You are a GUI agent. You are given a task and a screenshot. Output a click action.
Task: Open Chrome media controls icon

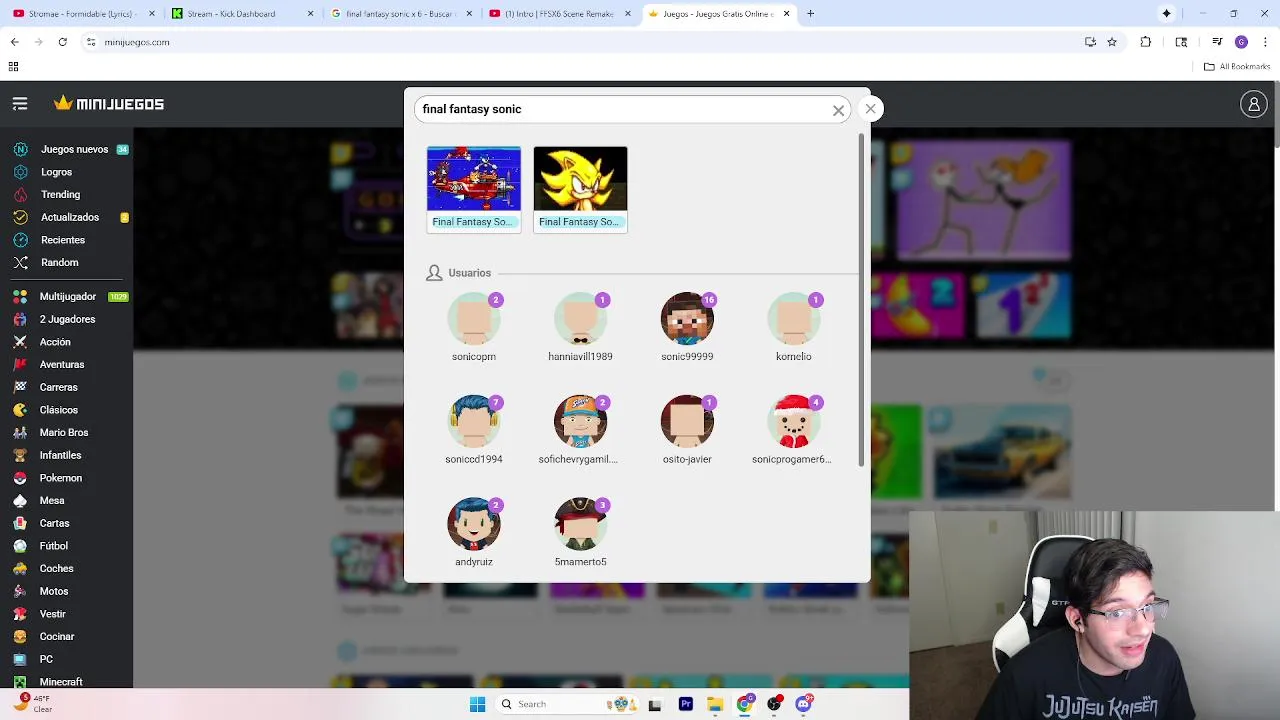tap(1217, 42)
